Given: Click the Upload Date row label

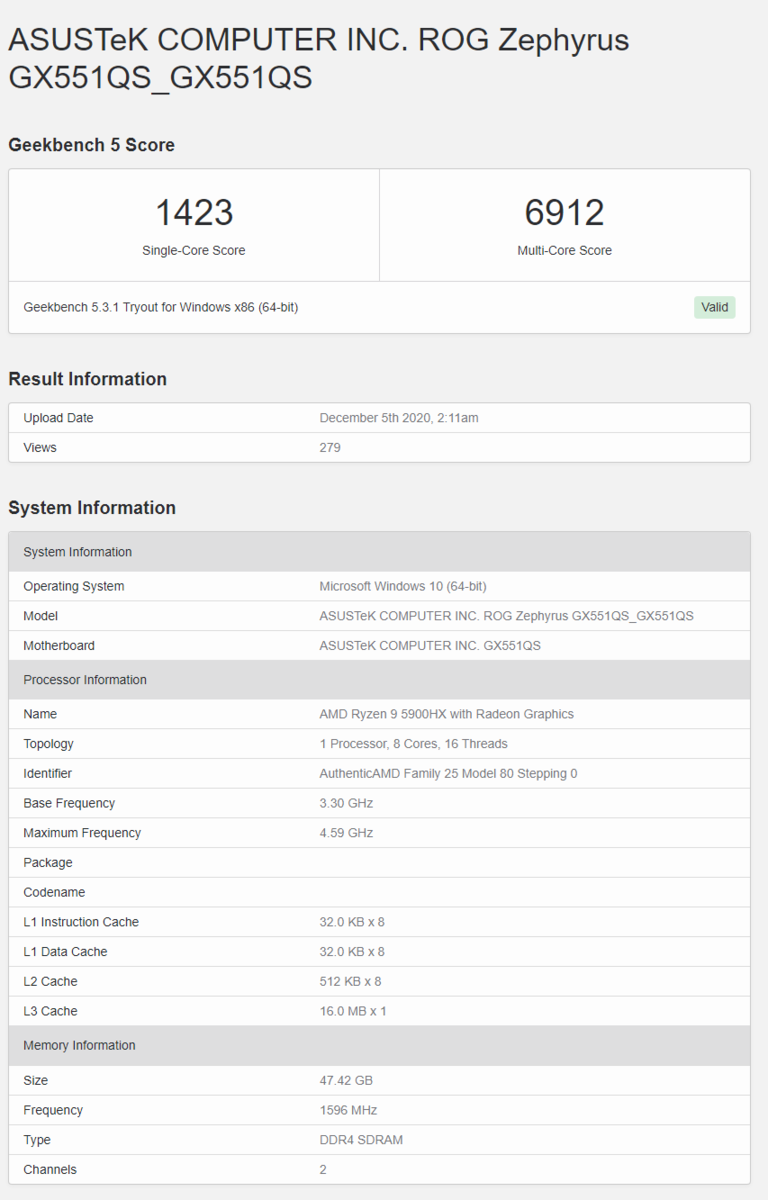Looking at the screenshot, I should click(x=58, y=418).
